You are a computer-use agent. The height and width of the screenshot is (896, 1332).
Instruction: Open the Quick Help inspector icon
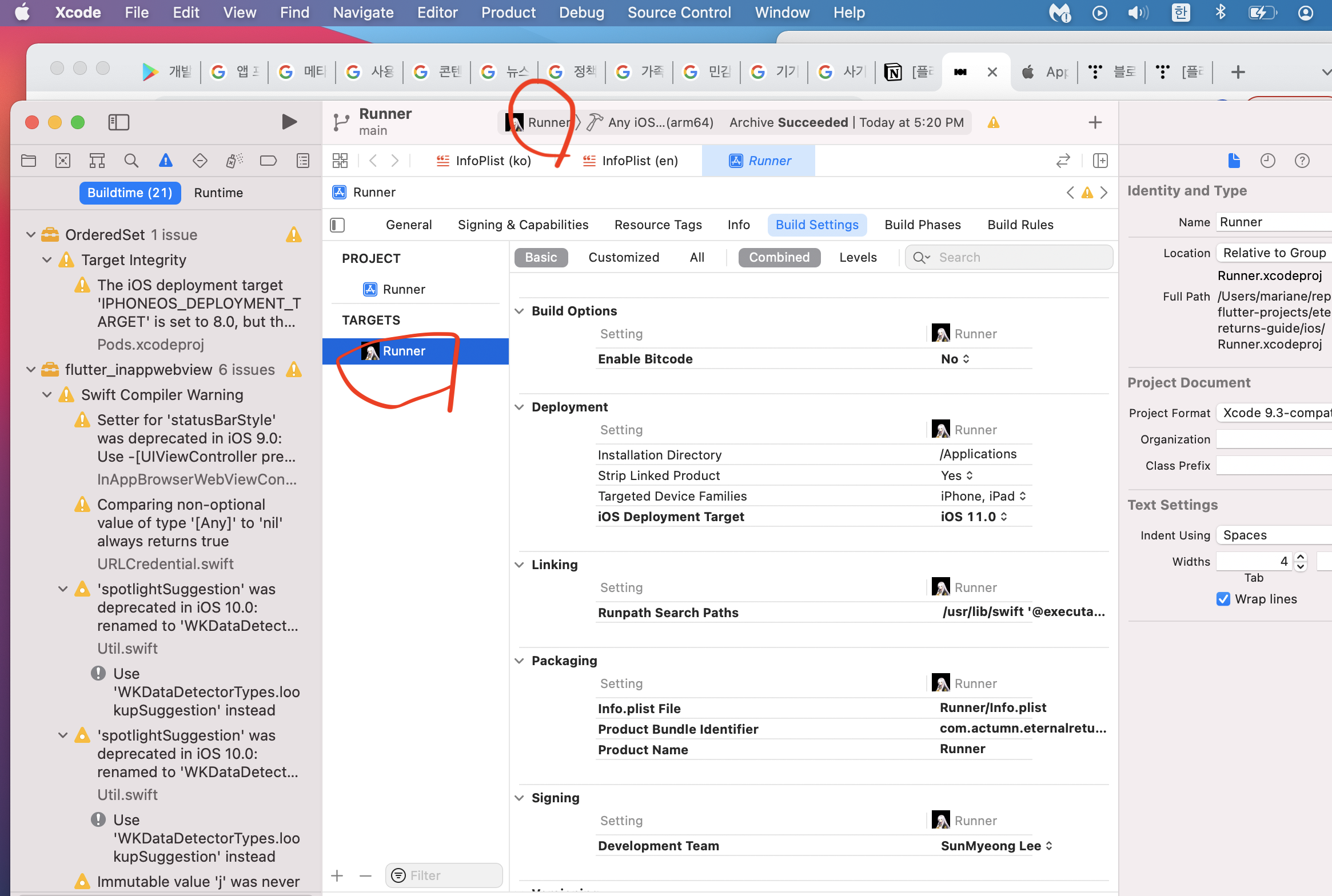point(1302,161)
